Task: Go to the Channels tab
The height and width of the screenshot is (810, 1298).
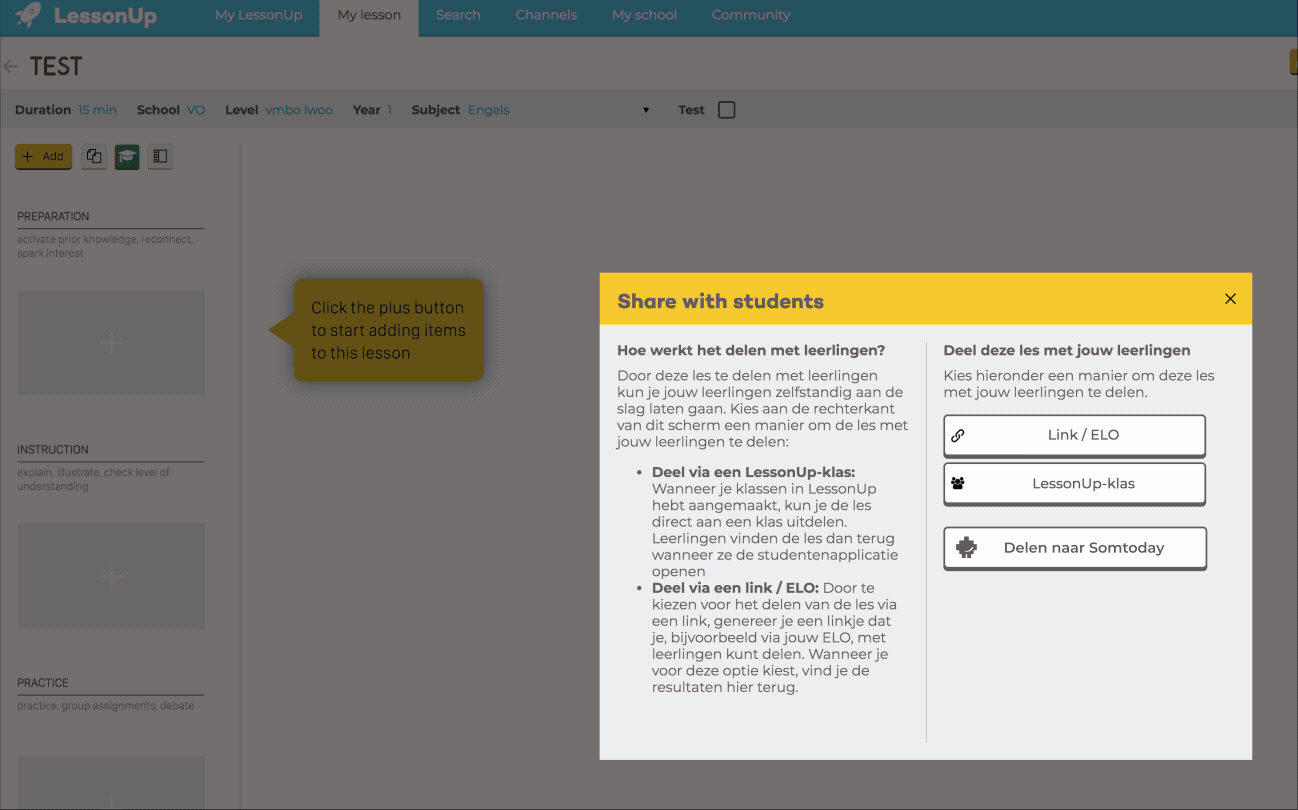Action: pyautogui.click(x=546, y=15)
